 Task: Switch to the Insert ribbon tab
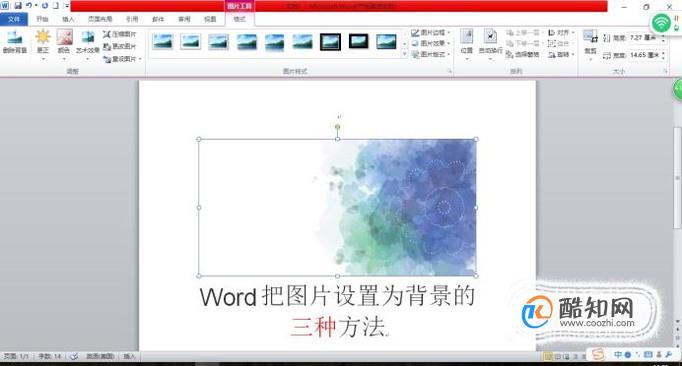[x=68, y=19]
